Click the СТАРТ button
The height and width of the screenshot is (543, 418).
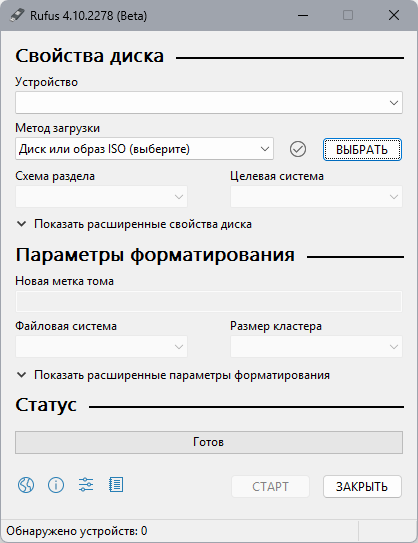click(270, 487)
